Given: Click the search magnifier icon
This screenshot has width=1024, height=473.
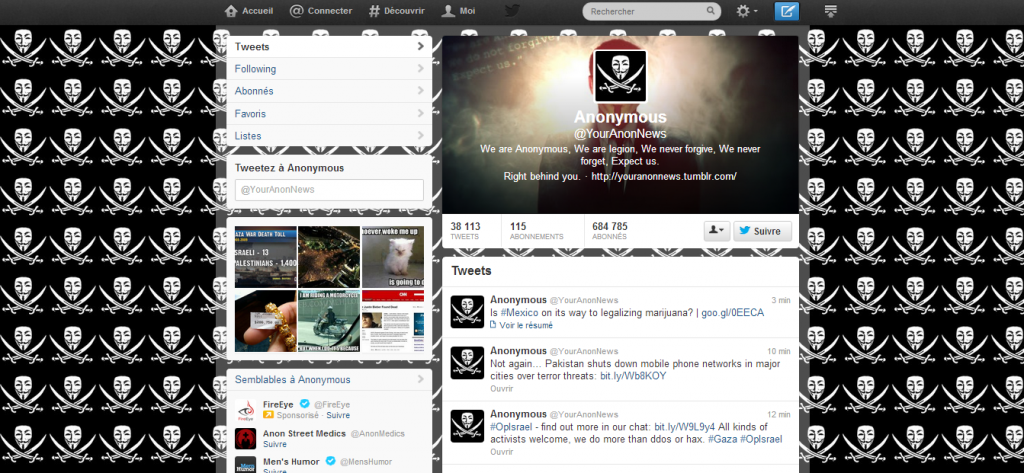Looking at the screenshot, I should tap(711, 11).
